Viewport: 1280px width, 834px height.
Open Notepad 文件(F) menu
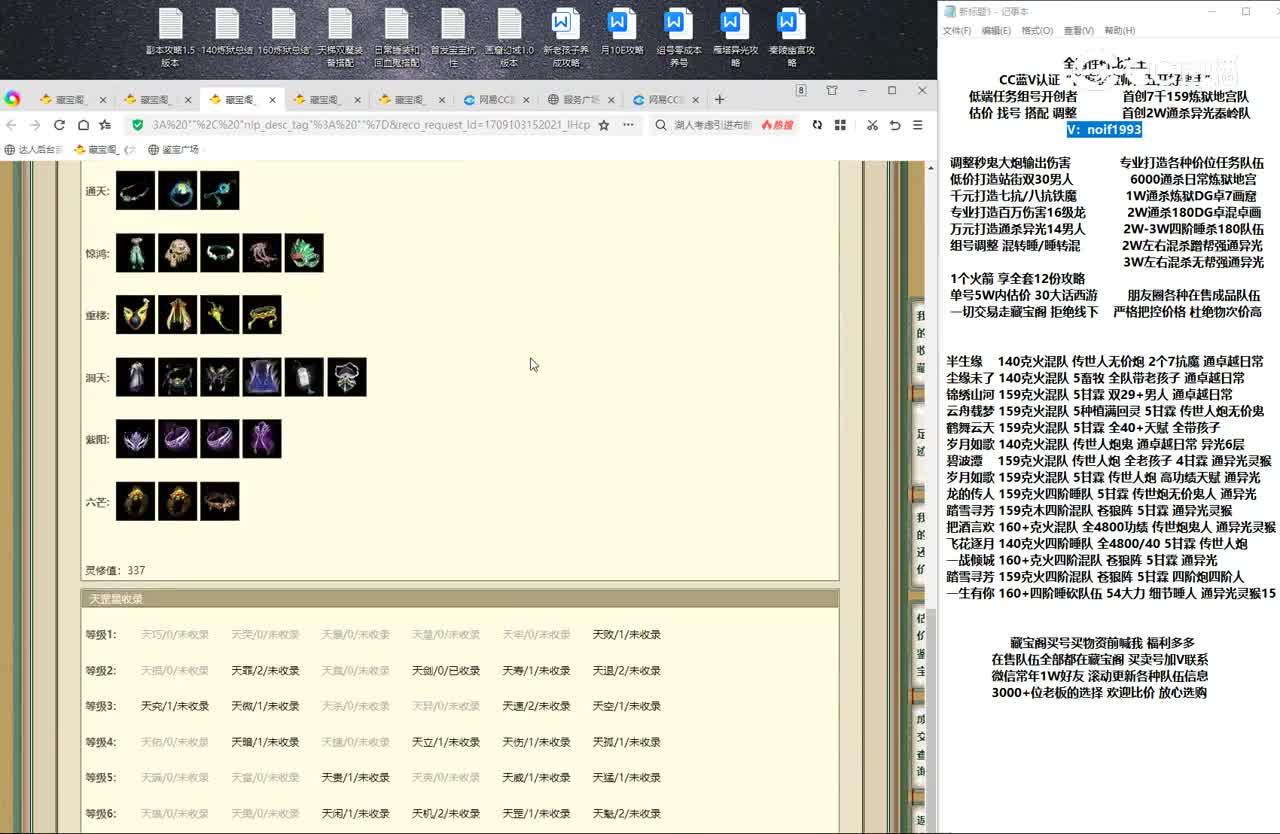[957, 31]
